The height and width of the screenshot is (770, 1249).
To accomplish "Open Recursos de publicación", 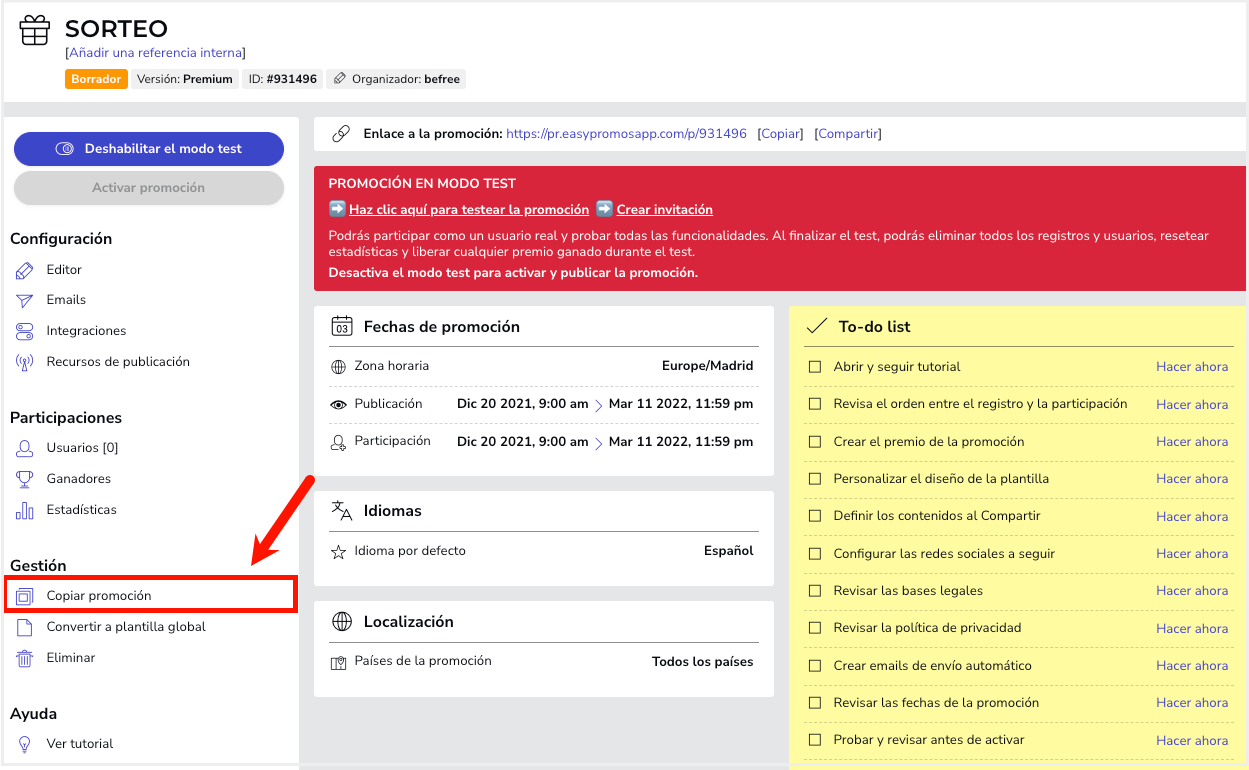I will (x=118, y=362).
